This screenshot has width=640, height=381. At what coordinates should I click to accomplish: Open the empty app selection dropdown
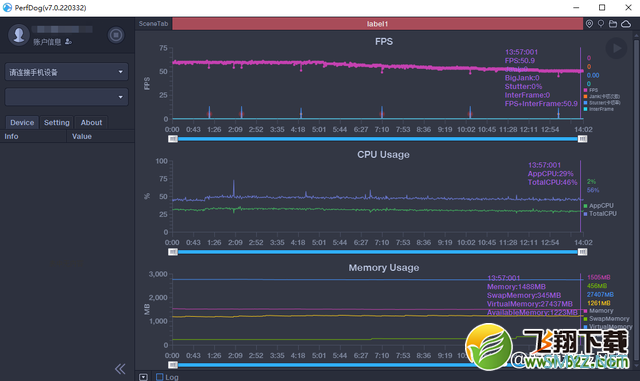click(x=67, y=97)
